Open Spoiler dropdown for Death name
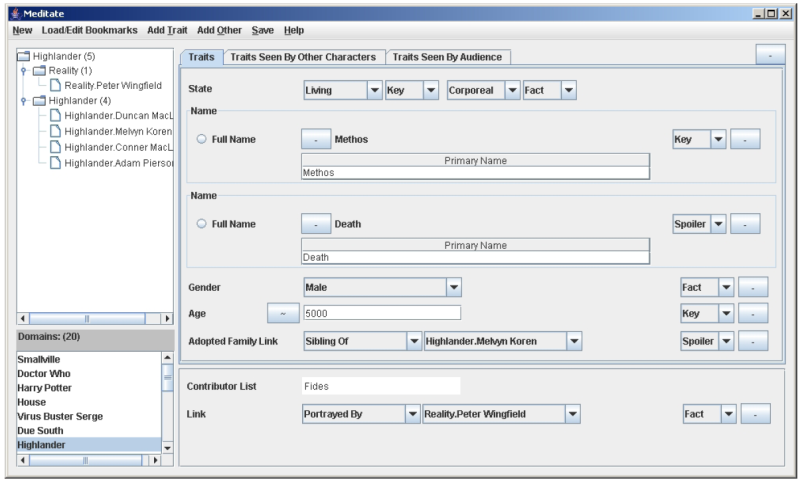Image resolution: width=800 pixels, height=480 pixels. coord(699,224)
